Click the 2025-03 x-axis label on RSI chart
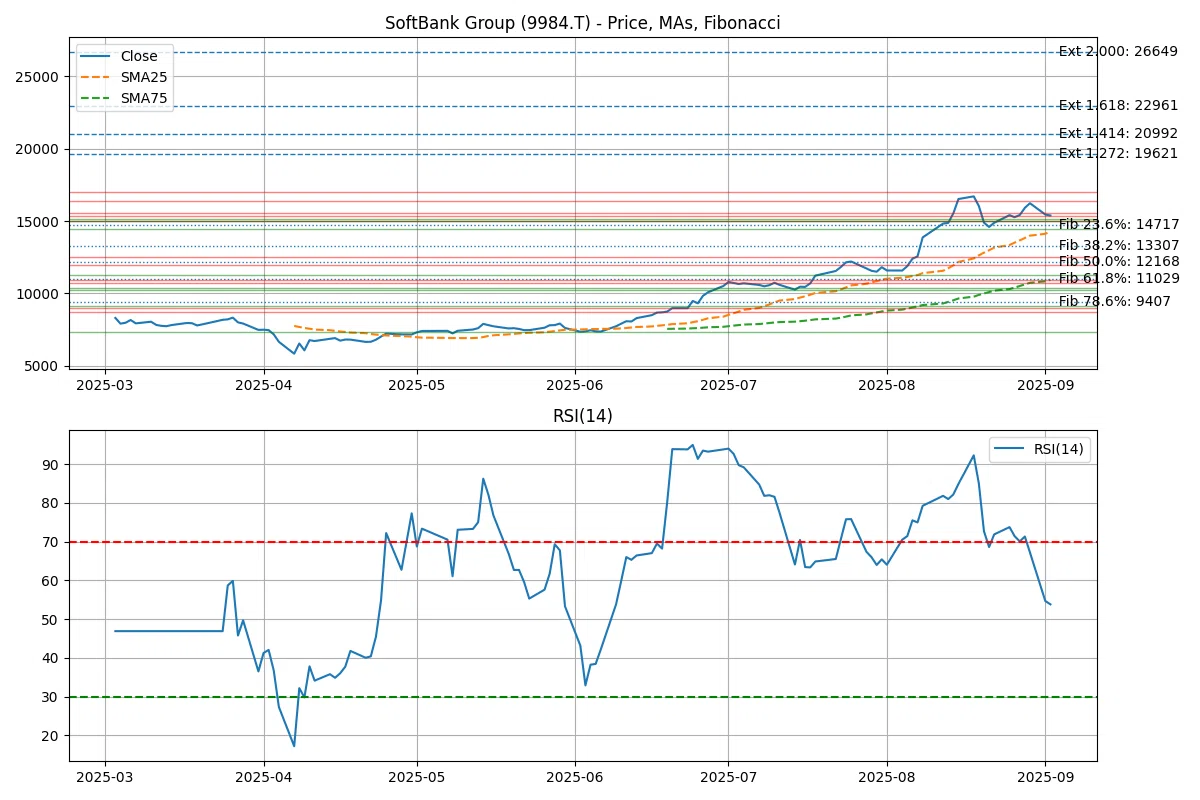The image size is (1200, 800). click(x=106, y=777)
